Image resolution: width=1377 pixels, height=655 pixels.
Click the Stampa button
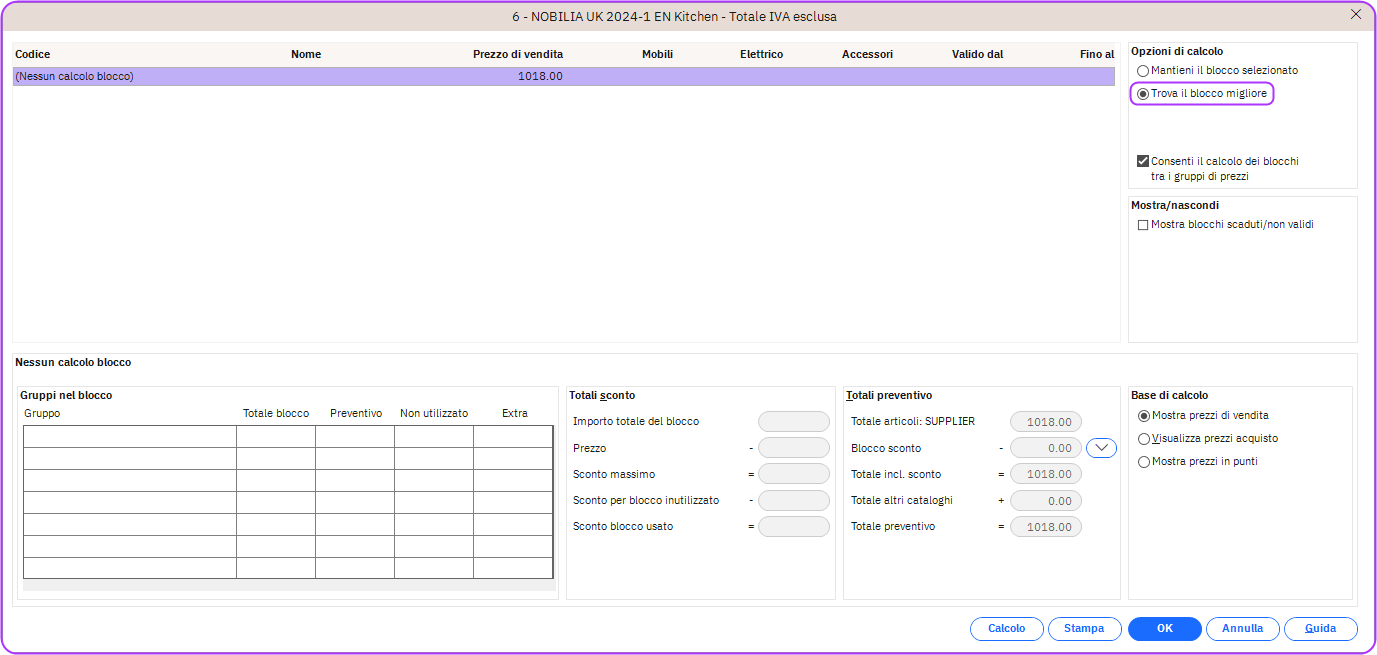click(1084, 629)
